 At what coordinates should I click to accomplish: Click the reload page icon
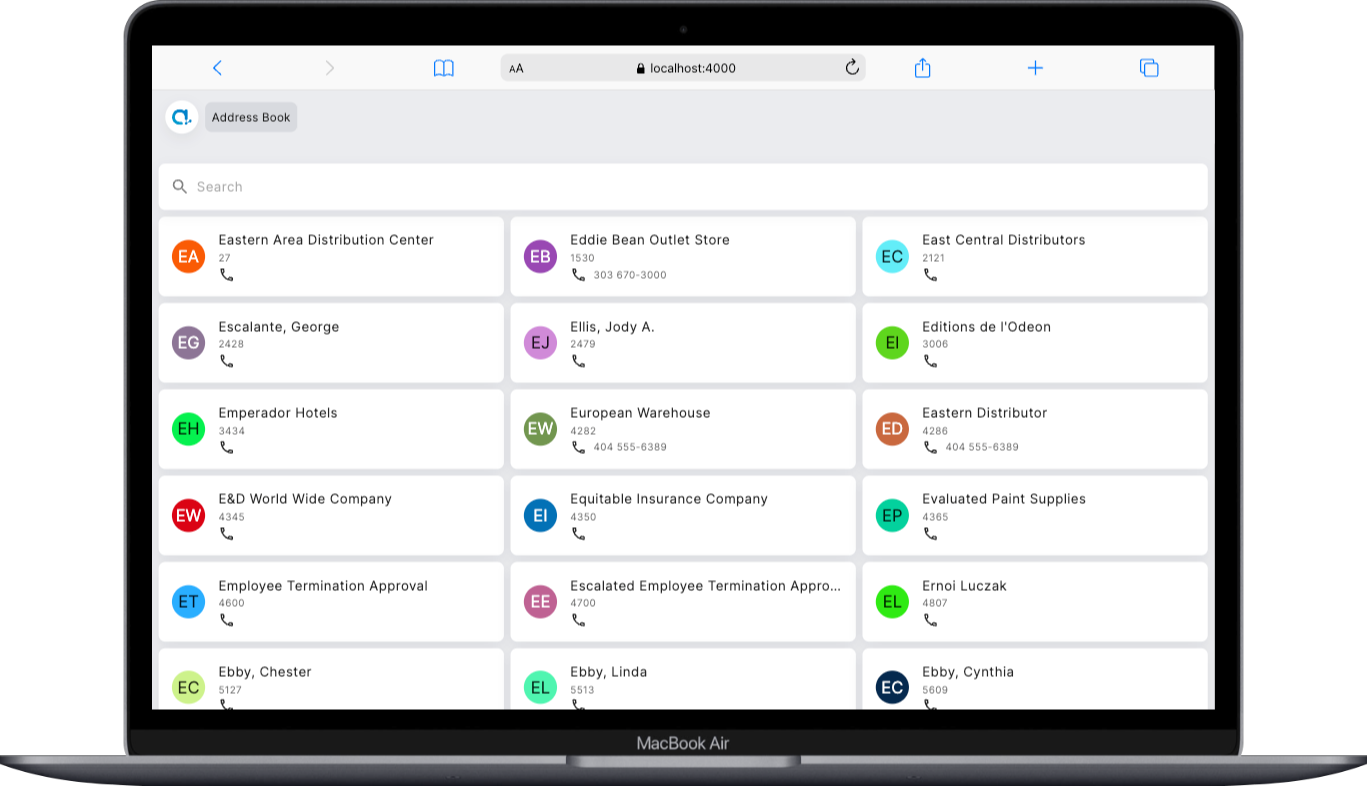[x=852, y=68]
